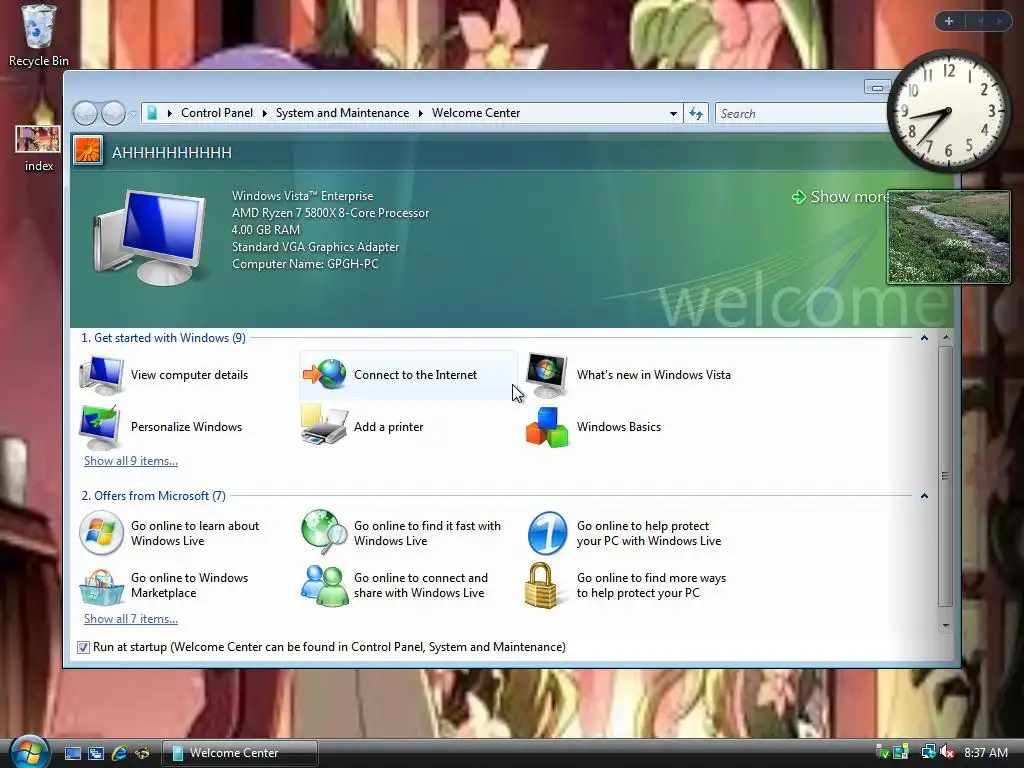Click the System and Maintenance breadcrumb
The image size is (1024, 768).
342,113
